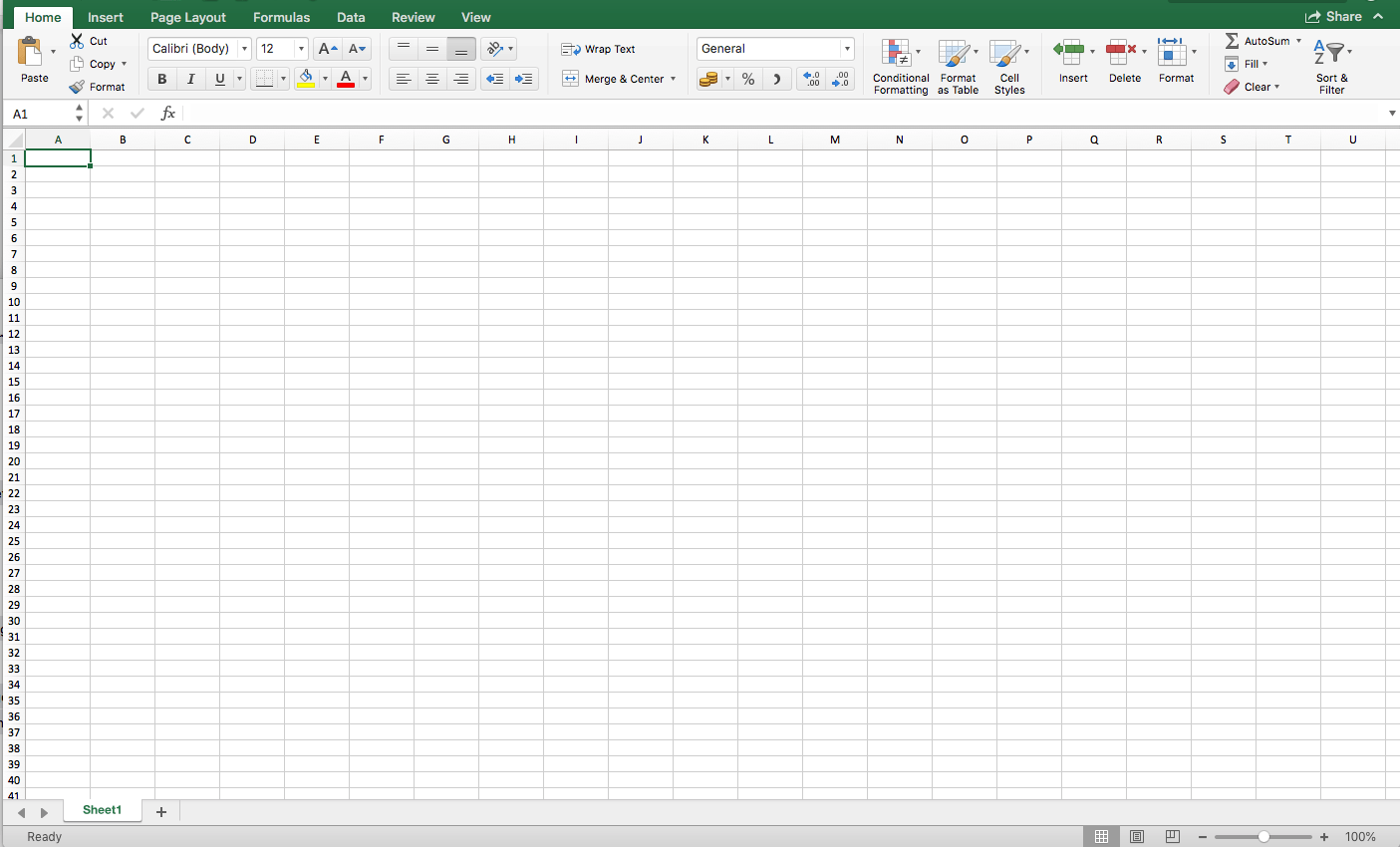The width and height of the screenshot is (1400, 847).
Task: Apply percent number style
Action: point(747,79)
